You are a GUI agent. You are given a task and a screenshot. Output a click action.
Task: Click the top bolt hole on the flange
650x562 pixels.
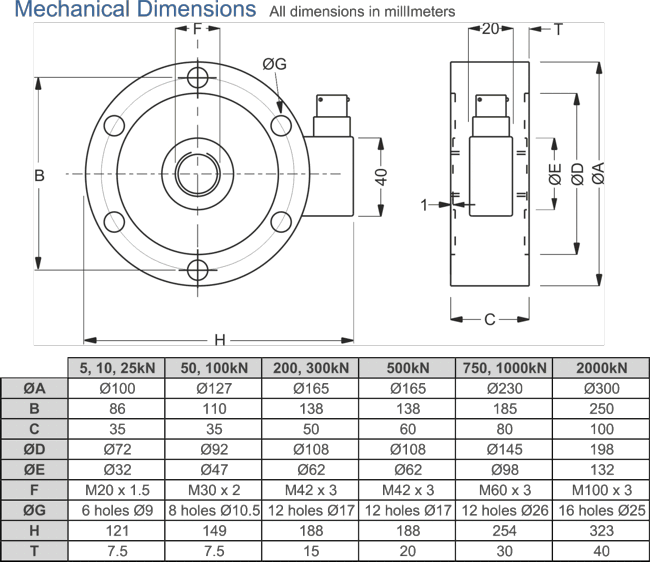click(x=198, y=78)
